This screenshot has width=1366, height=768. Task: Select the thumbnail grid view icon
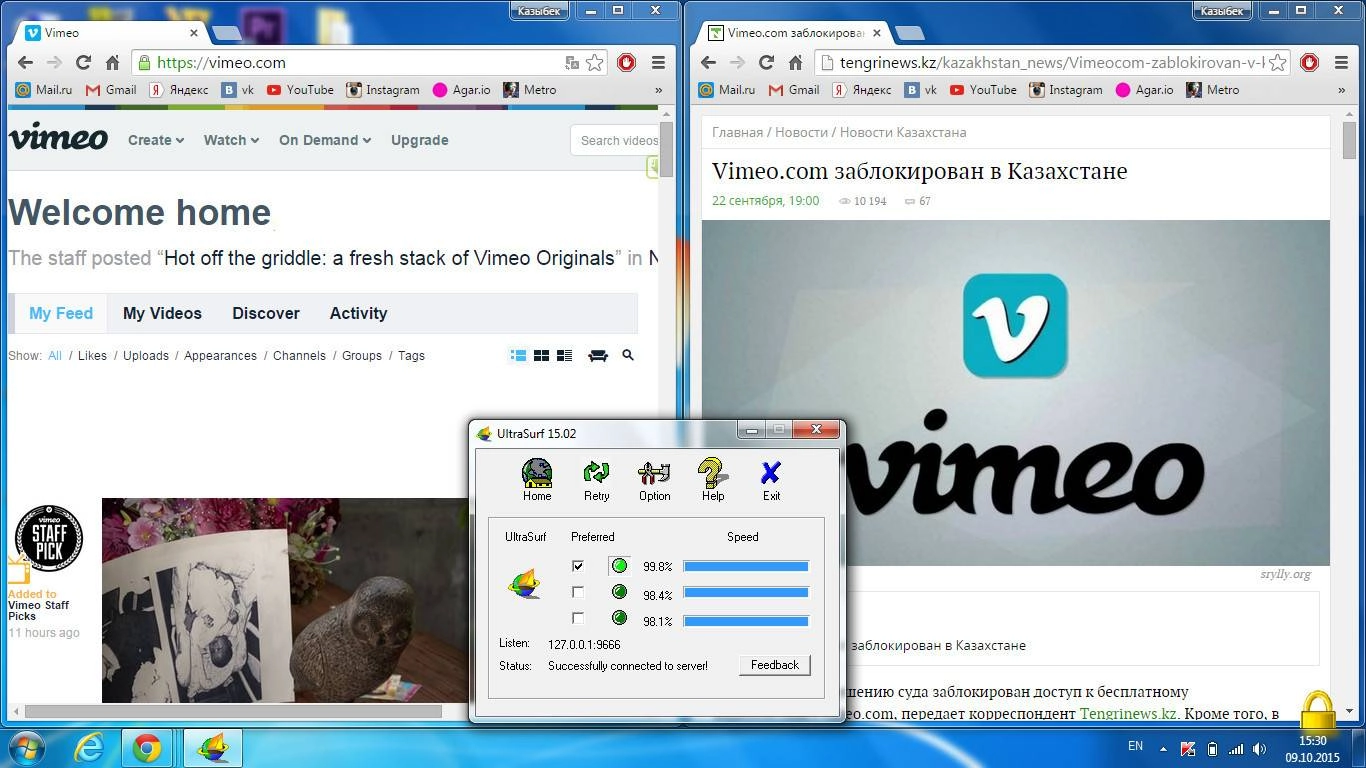pos(541,355)
